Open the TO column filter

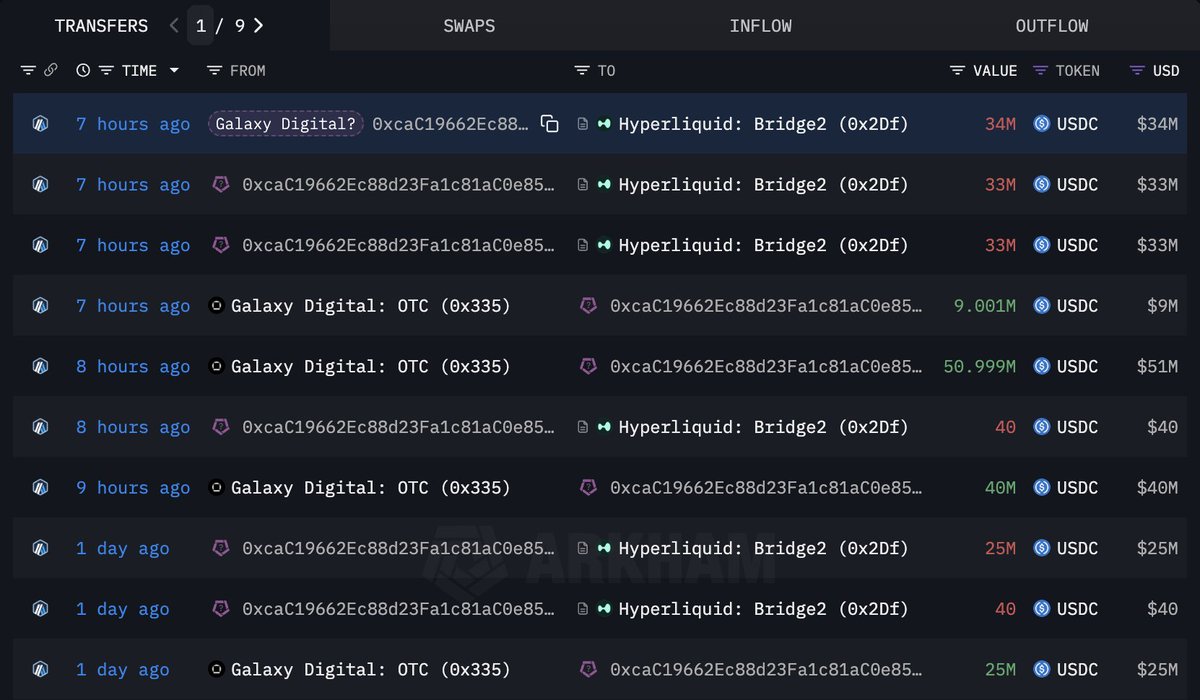click(582, 70)
